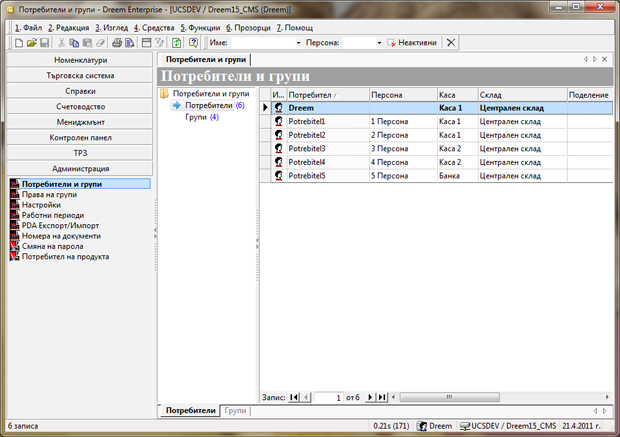Click the filter funnel toolbar icon

(x=159, y=43)
